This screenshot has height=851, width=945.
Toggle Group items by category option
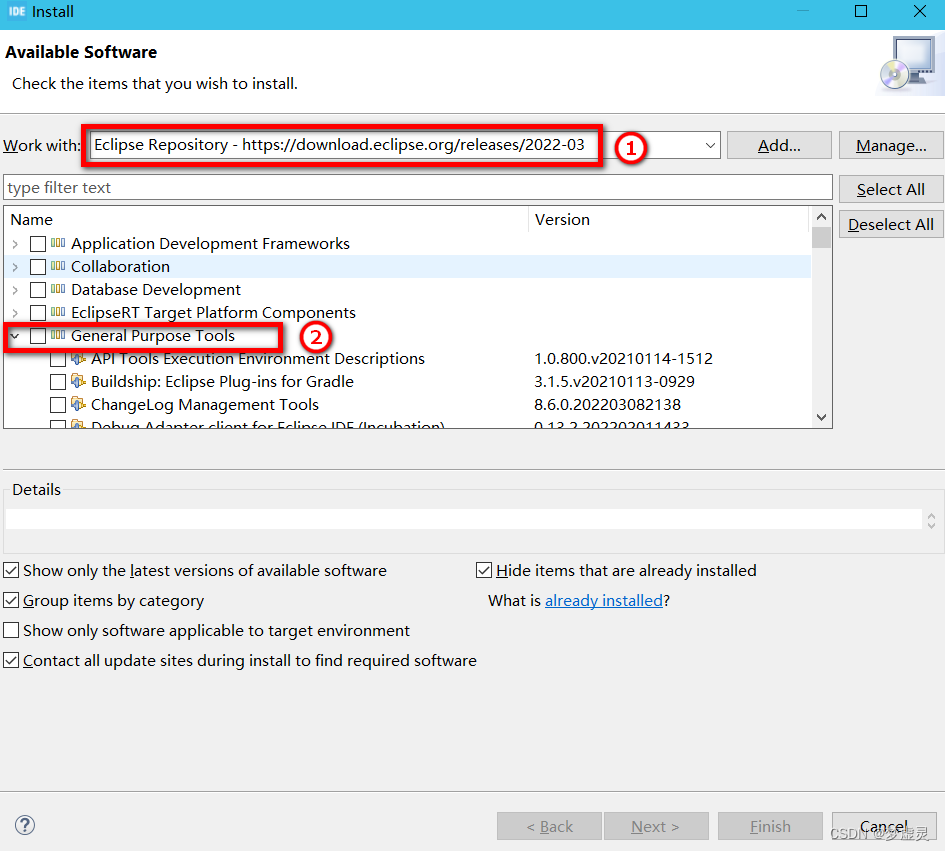pos(11,600)
